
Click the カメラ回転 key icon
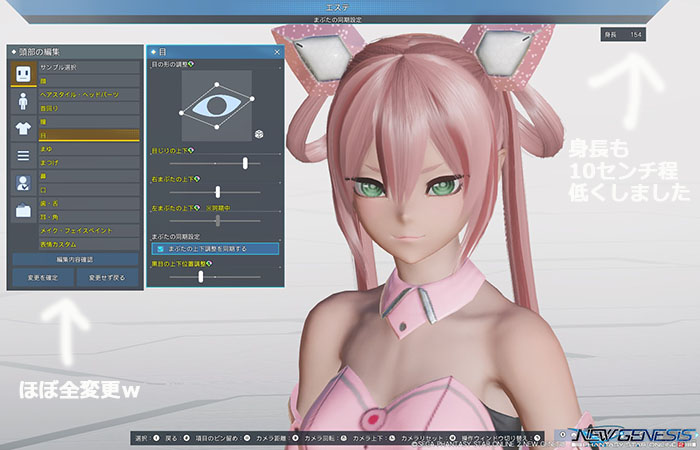click(x=343, y=438)
